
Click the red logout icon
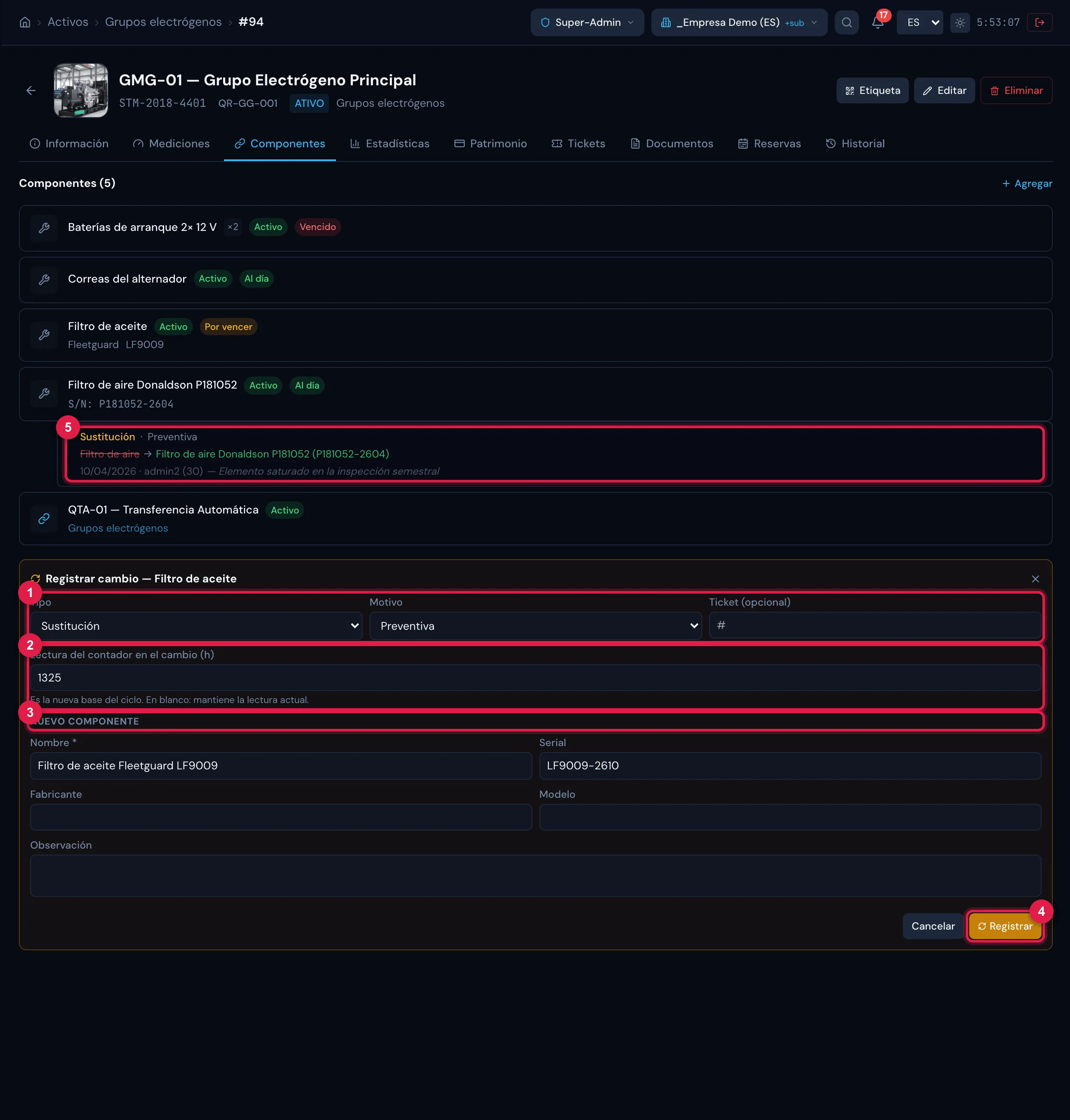(x=1039, y=22)
